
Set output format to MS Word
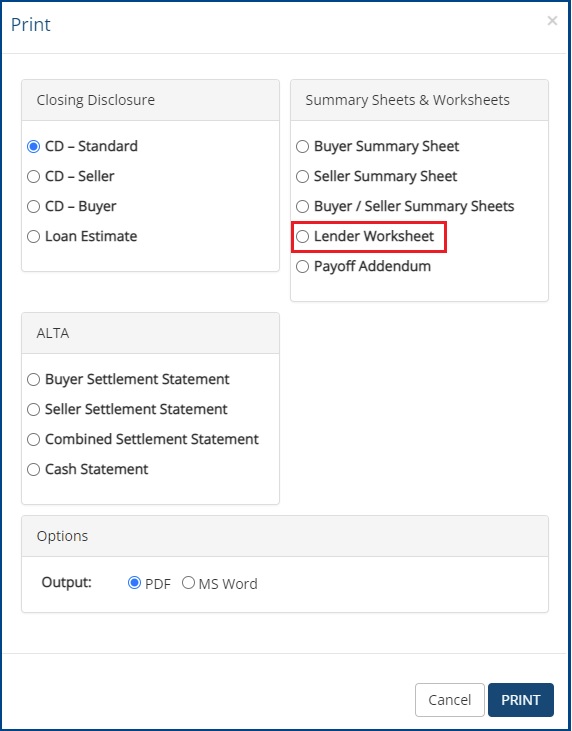point(188,583)
